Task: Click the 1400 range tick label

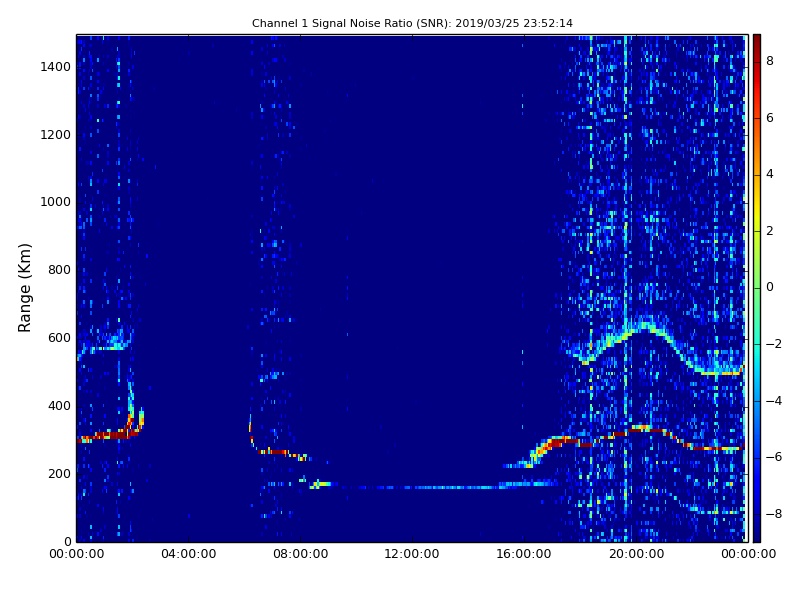Action: tap(56, 67)
